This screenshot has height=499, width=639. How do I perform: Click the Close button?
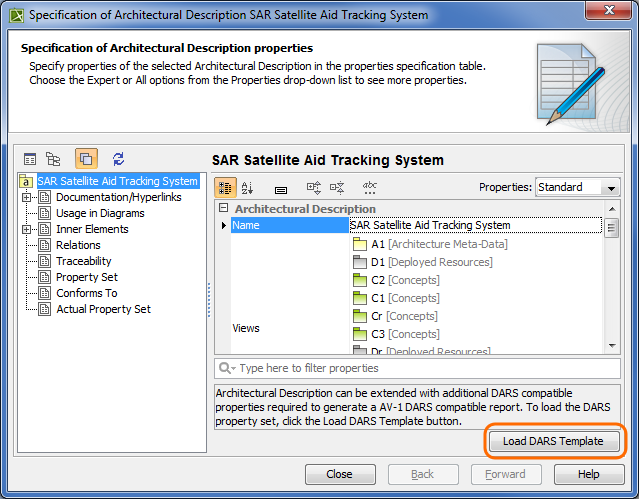point(340,474)
